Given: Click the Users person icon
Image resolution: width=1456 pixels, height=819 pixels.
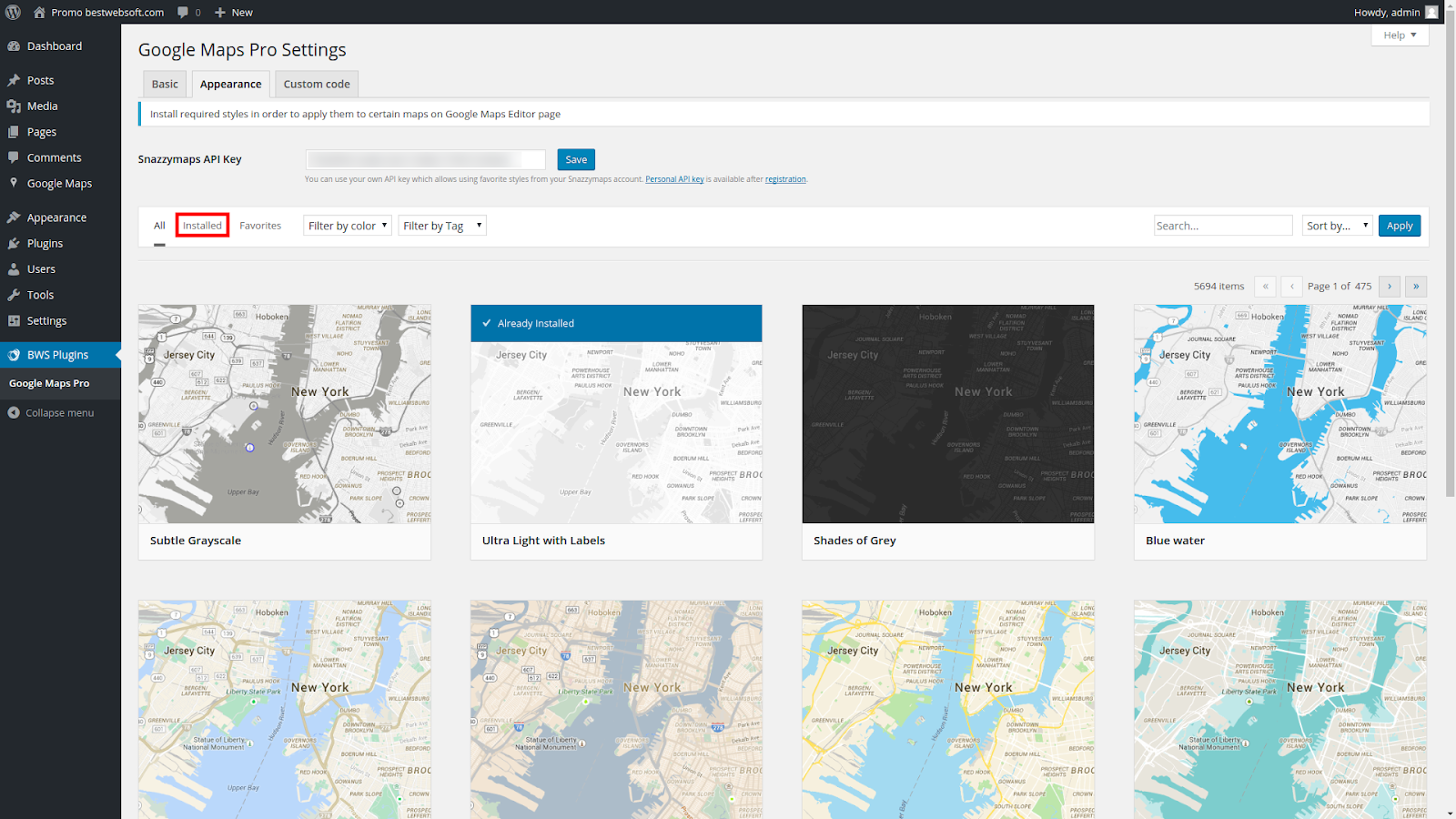Looking at the screenshot, I should (14, 269).
